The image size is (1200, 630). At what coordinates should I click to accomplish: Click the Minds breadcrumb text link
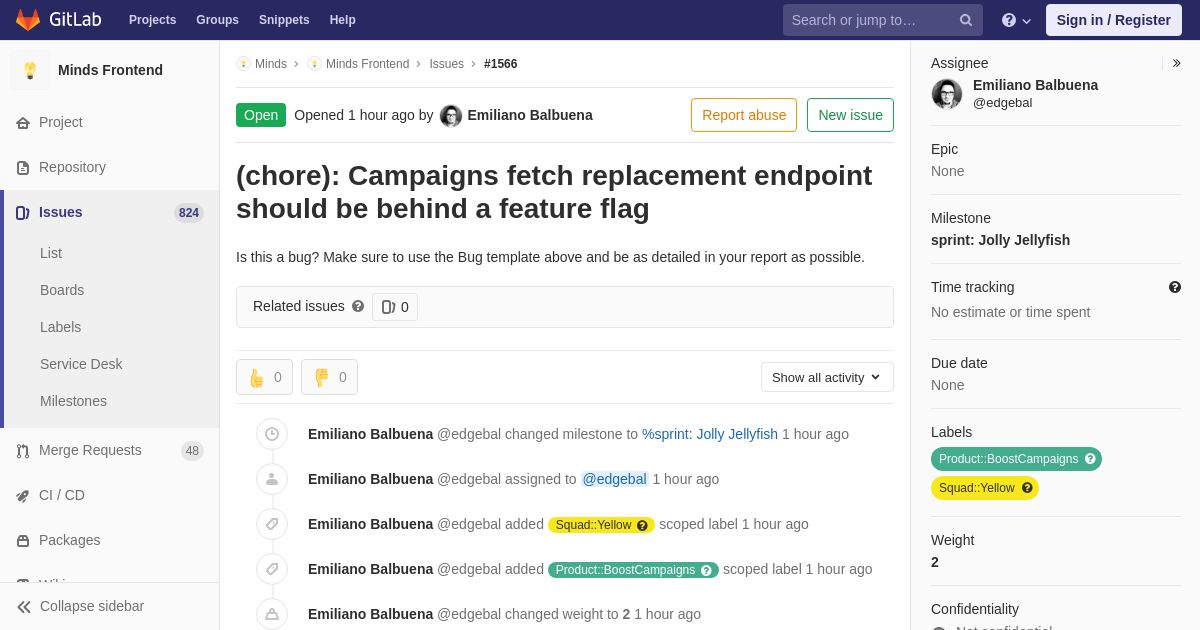271,64
